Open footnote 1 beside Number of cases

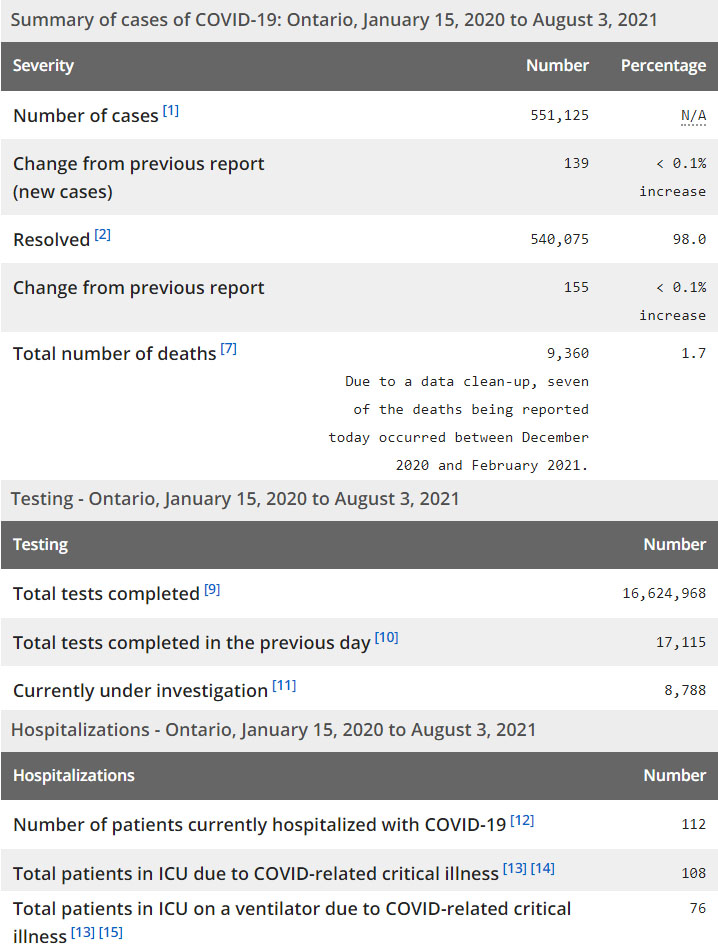tap(171, 111)
